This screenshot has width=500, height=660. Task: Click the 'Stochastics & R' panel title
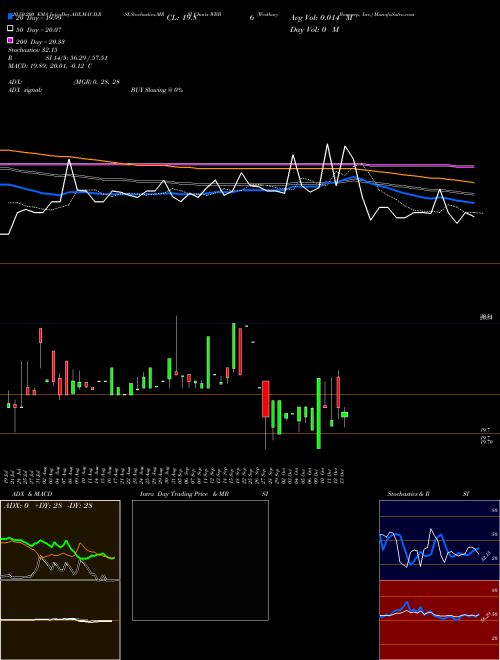pos(408,494)
